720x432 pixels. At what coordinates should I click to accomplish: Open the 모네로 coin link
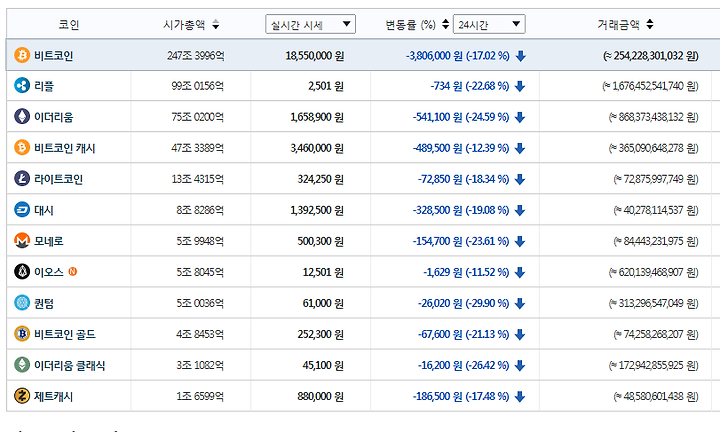[x=49, y=241]
